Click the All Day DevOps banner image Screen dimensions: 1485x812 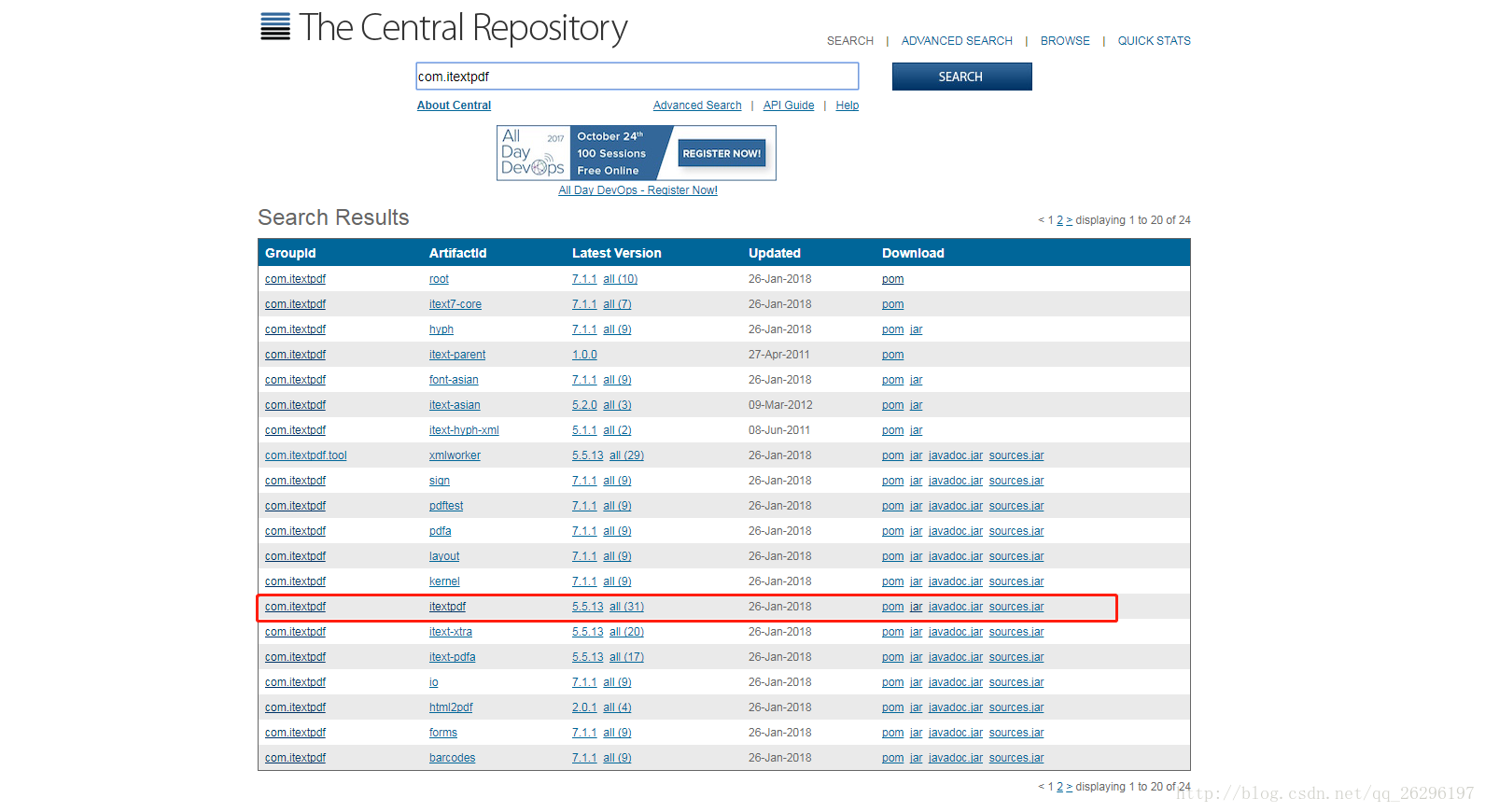pyautogui.click(x=637, y=153)
